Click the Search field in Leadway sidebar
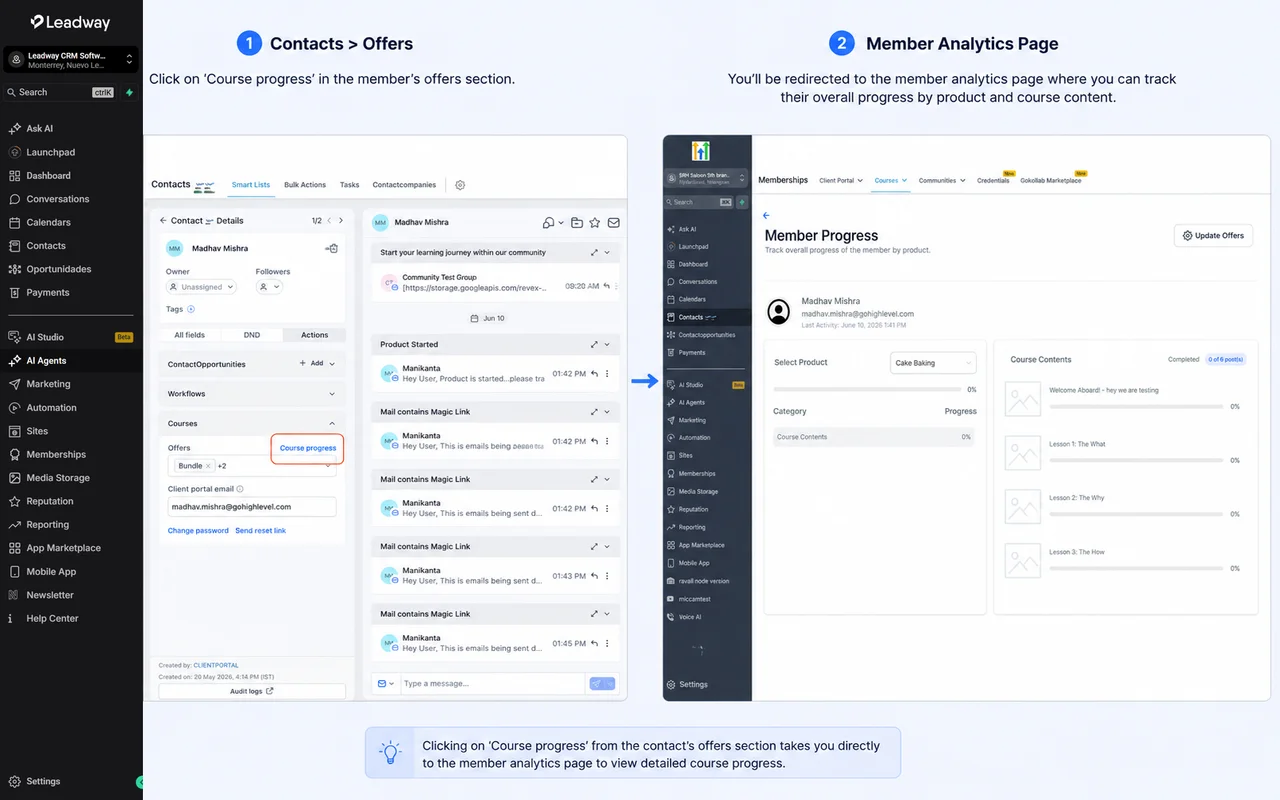Image resolution: width=1280 pixels, height=800 pixels. point(60,92)
